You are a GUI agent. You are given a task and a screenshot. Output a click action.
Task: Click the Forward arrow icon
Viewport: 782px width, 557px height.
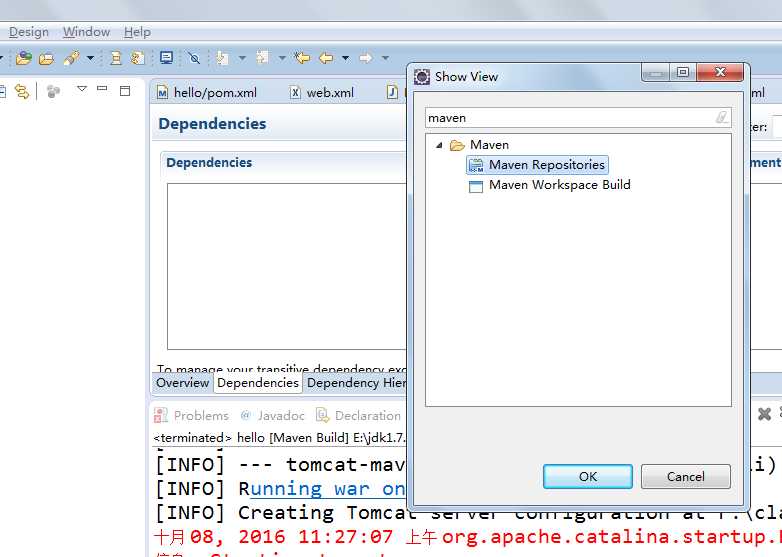click(x=366, y=58)
